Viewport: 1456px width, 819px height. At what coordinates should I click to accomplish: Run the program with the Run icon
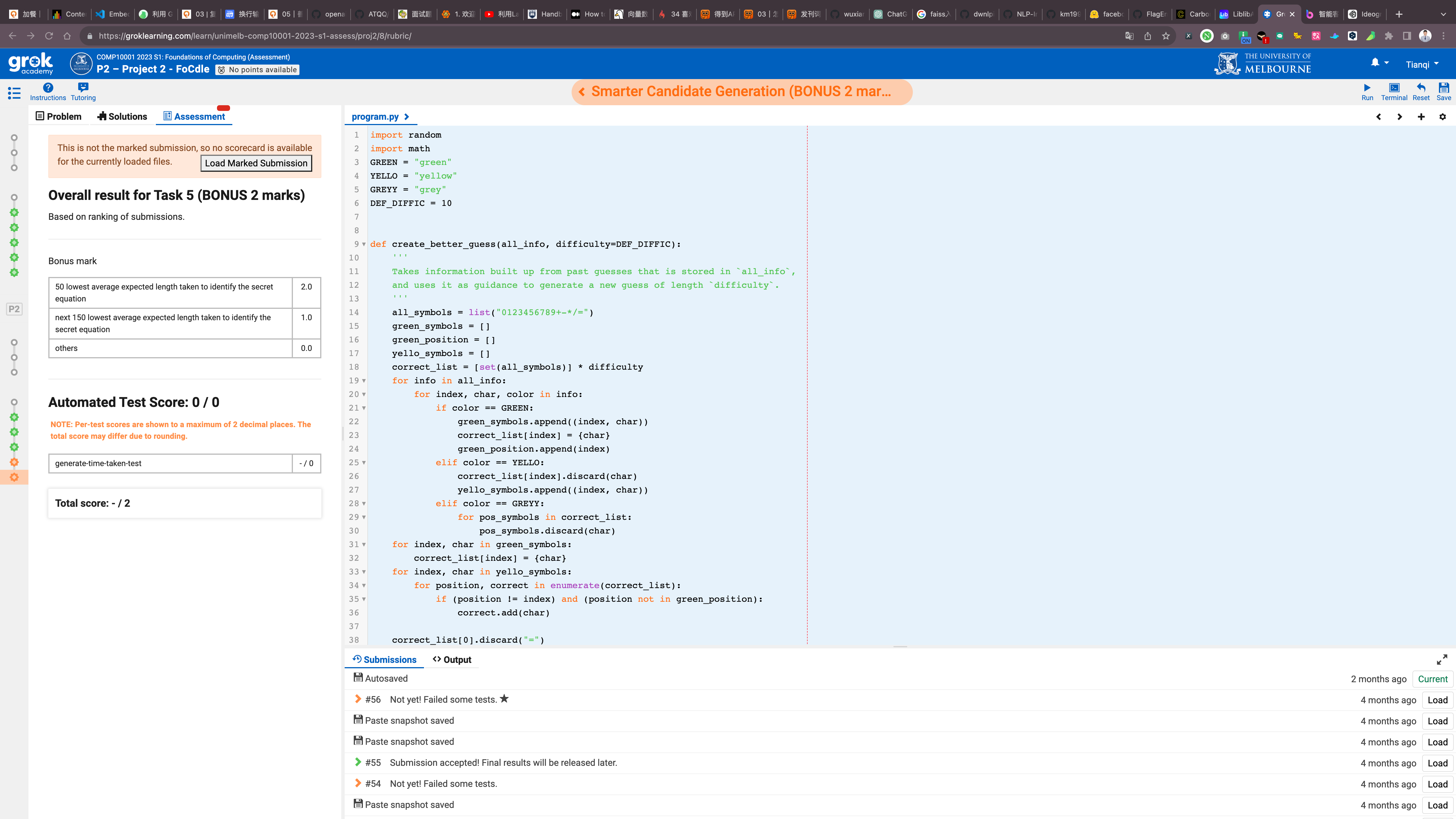point(1367,88)
